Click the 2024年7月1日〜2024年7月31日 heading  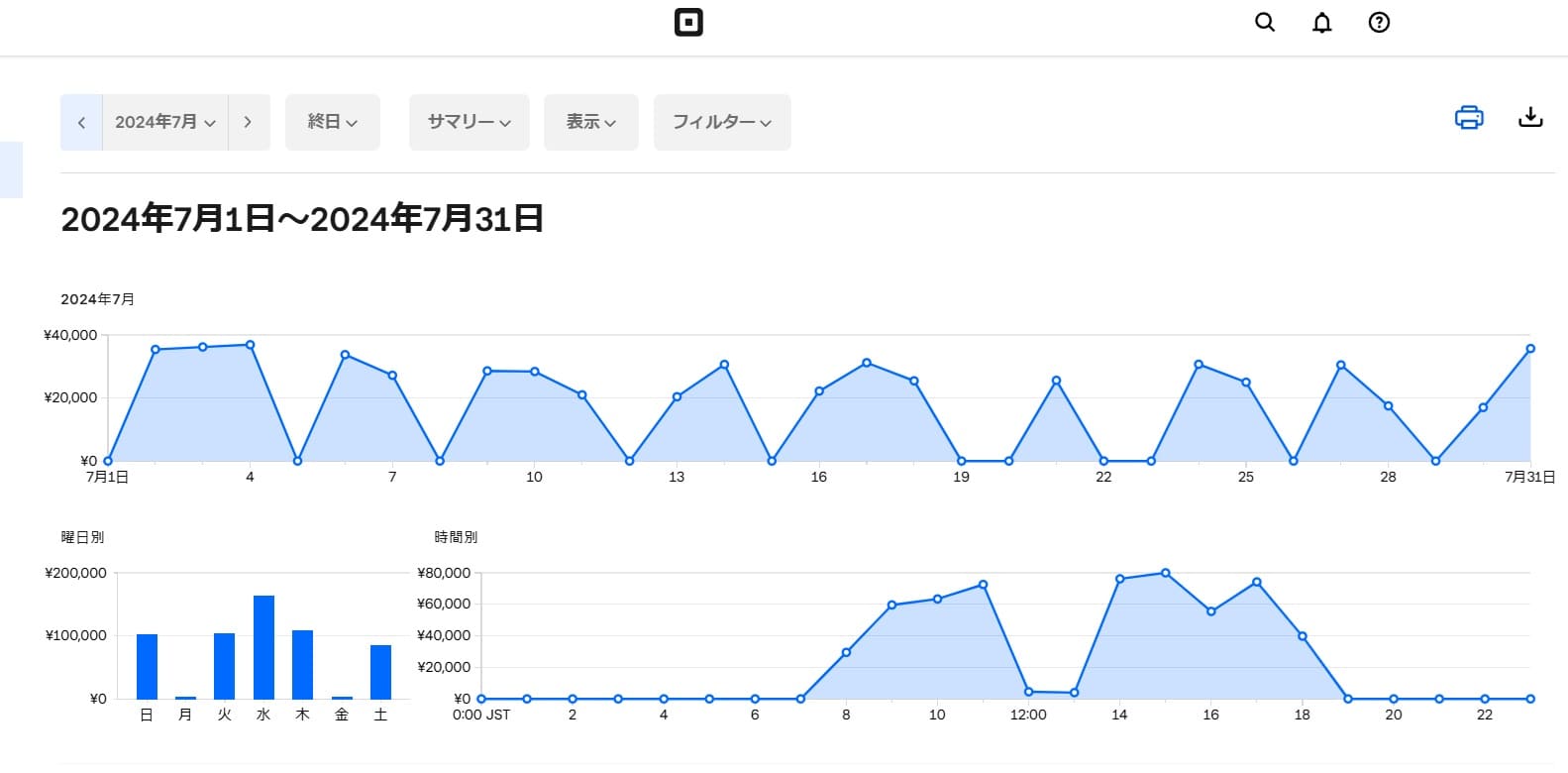[x=302, y=218]
